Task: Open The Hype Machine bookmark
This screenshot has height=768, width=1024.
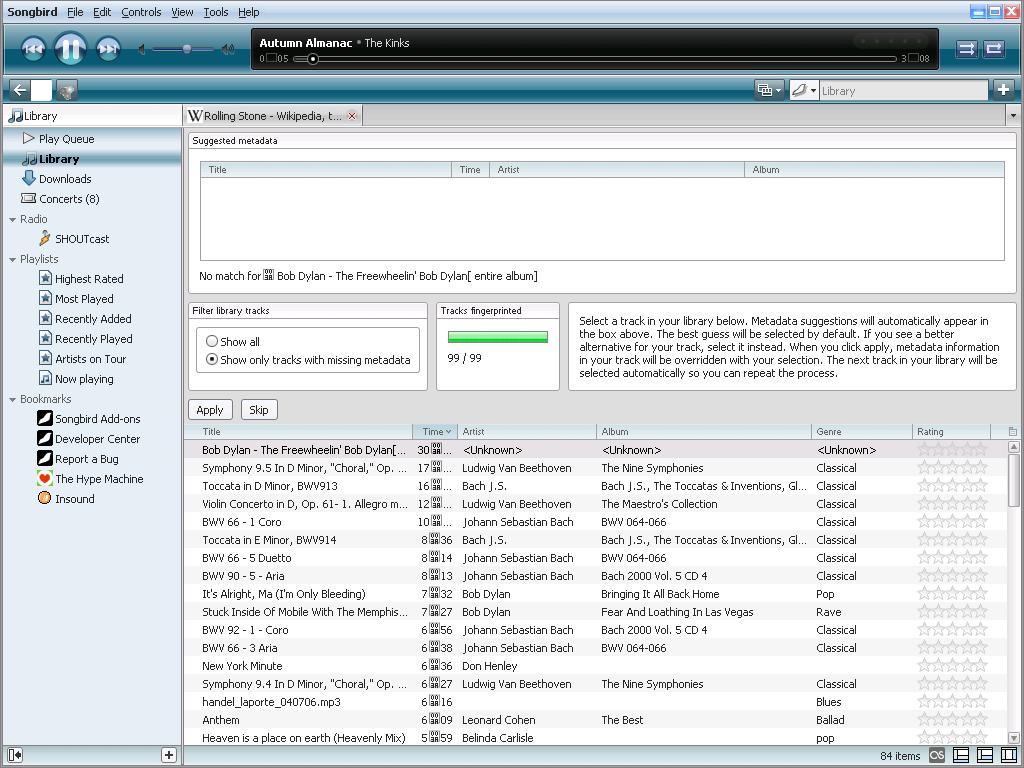Action: (x=99, y=479)
